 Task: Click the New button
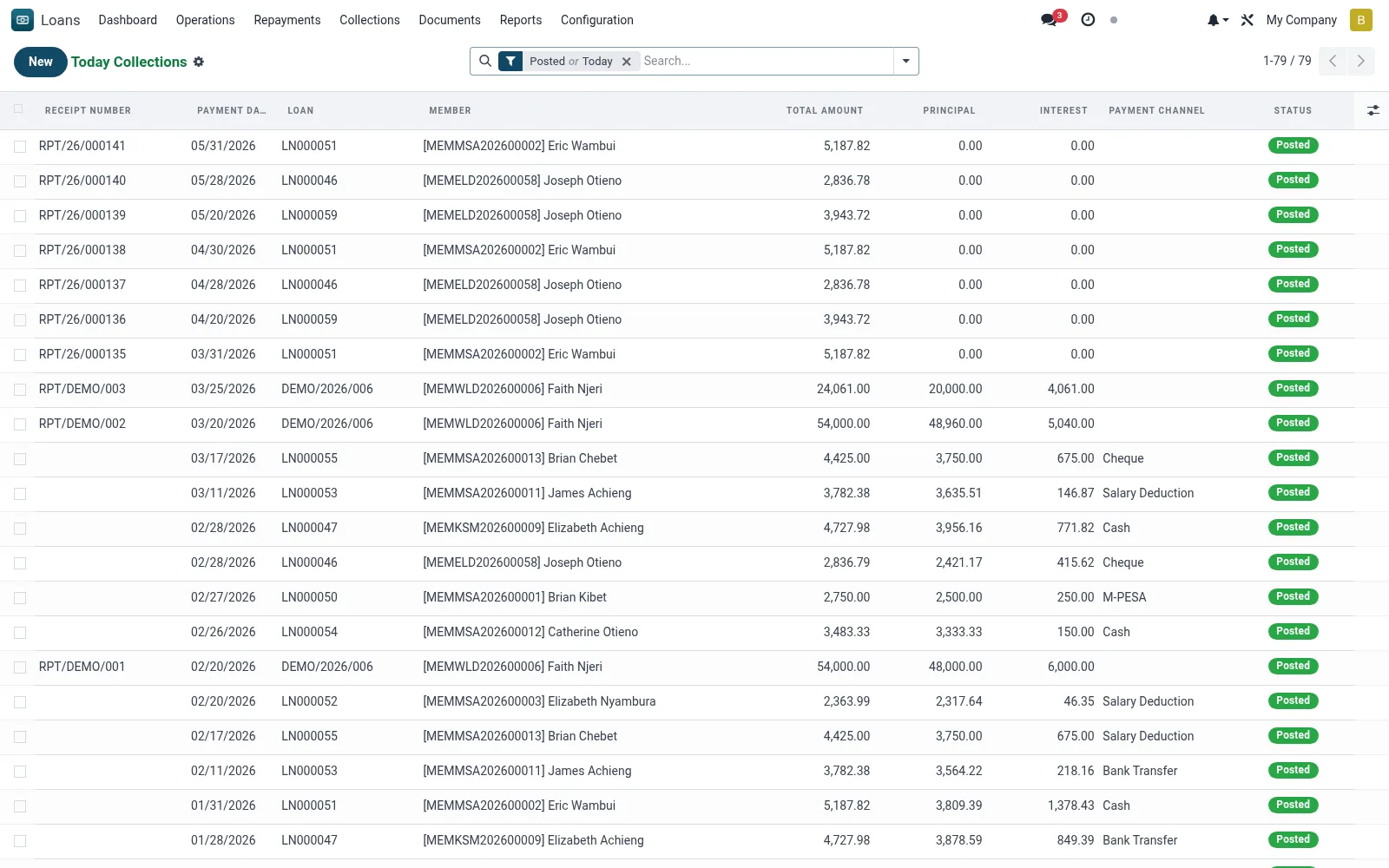pos(41,62)
